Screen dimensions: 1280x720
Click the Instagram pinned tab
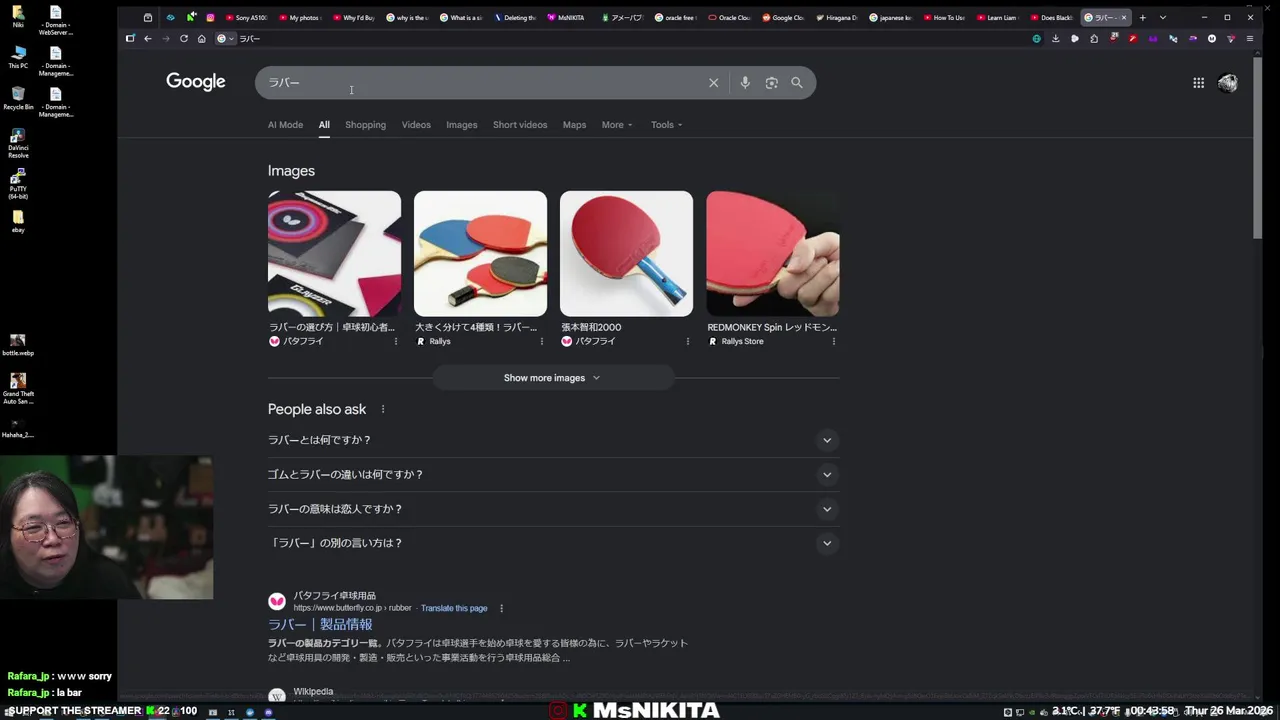point(210,17)
